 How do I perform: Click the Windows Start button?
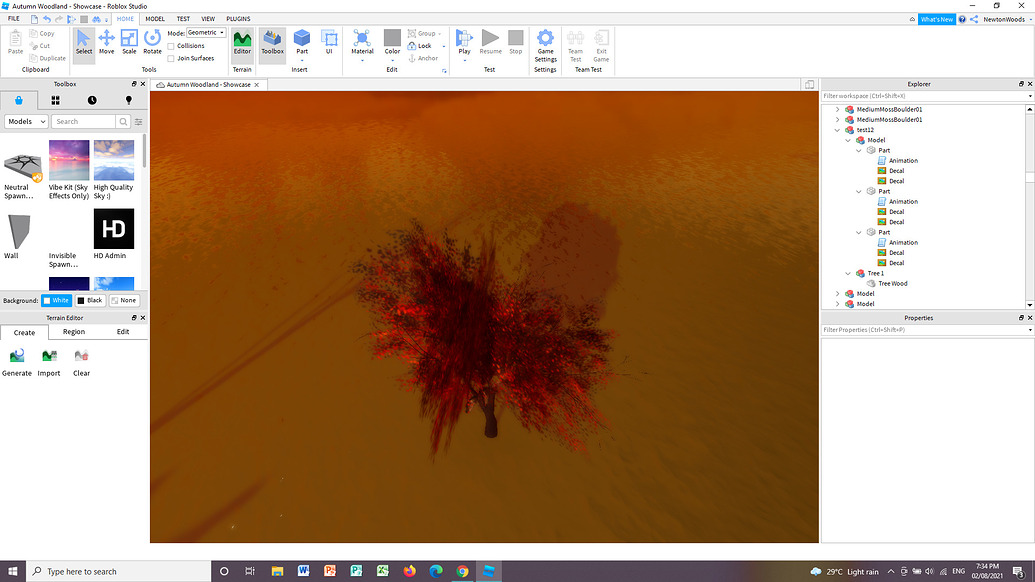click(13, 571)
